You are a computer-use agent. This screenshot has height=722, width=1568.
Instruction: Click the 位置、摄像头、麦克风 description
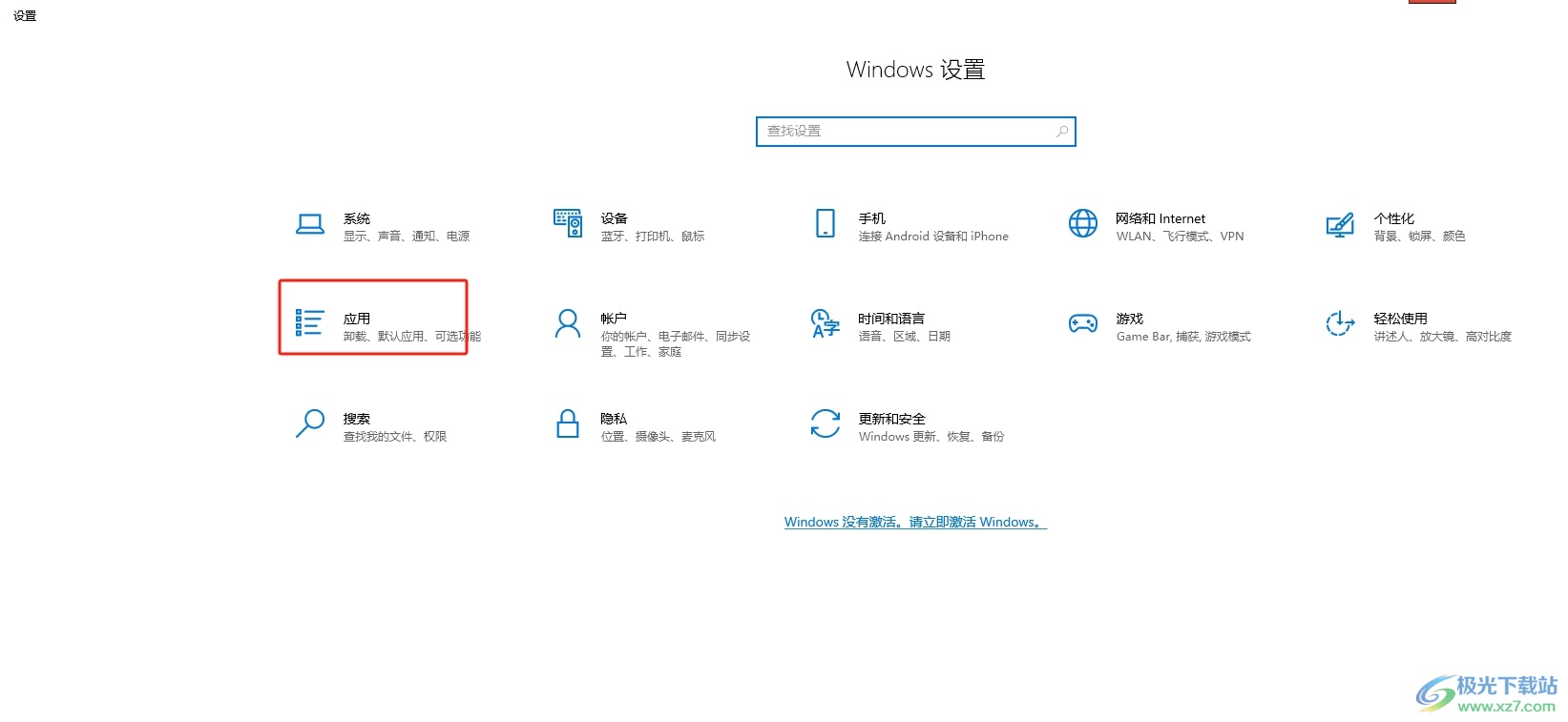pyautogui.click(x=659, y=437)
